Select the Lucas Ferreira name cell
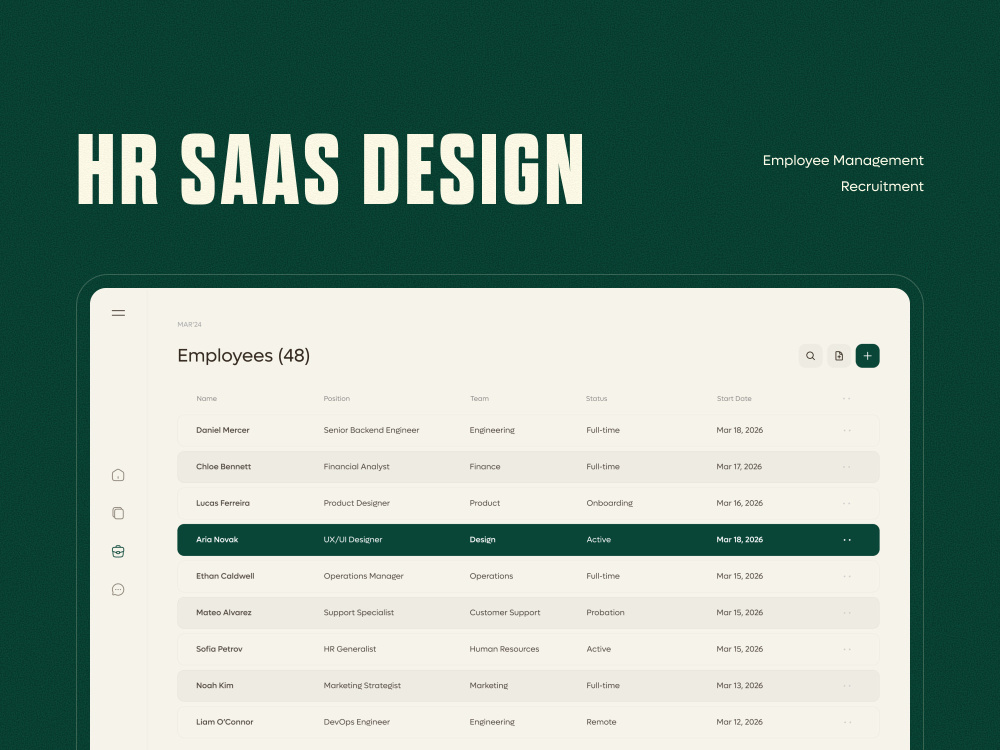Viewport: 1000px width, 750px height. (223, 503)
